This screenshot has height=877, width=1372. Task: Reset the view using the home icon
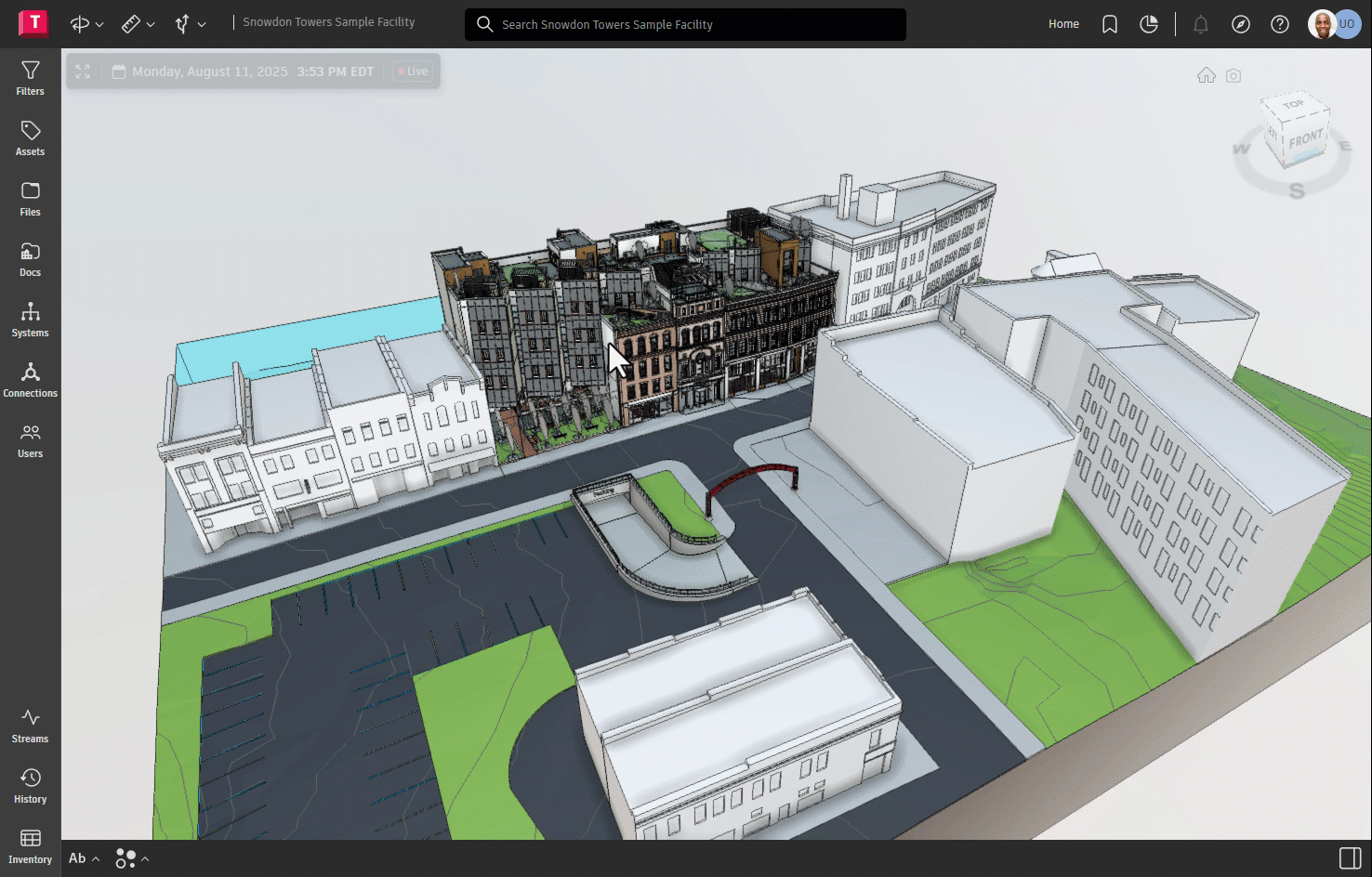[1206, 75]
